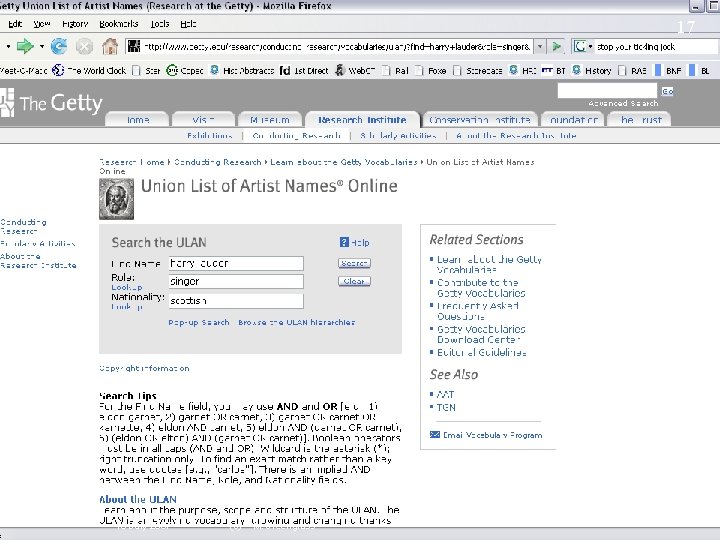Image resolution: width=720 pixels, height=540 pixels.
Task: Click the green Go arrow beside address bar
Action: pos(557,46)
